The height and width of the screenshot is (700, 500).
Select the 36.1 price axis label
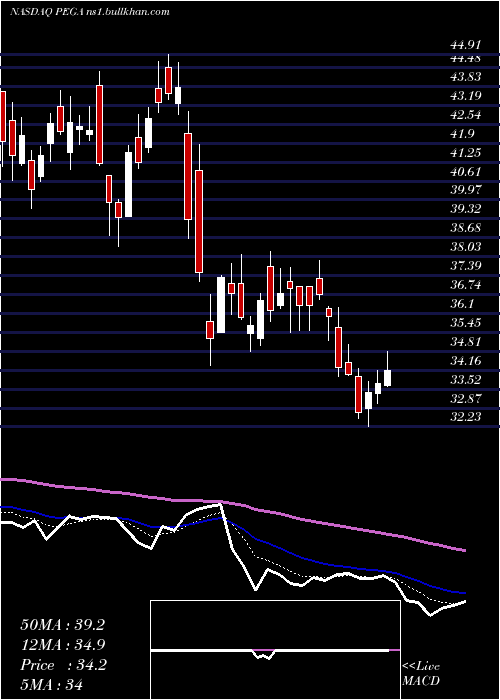462,304
